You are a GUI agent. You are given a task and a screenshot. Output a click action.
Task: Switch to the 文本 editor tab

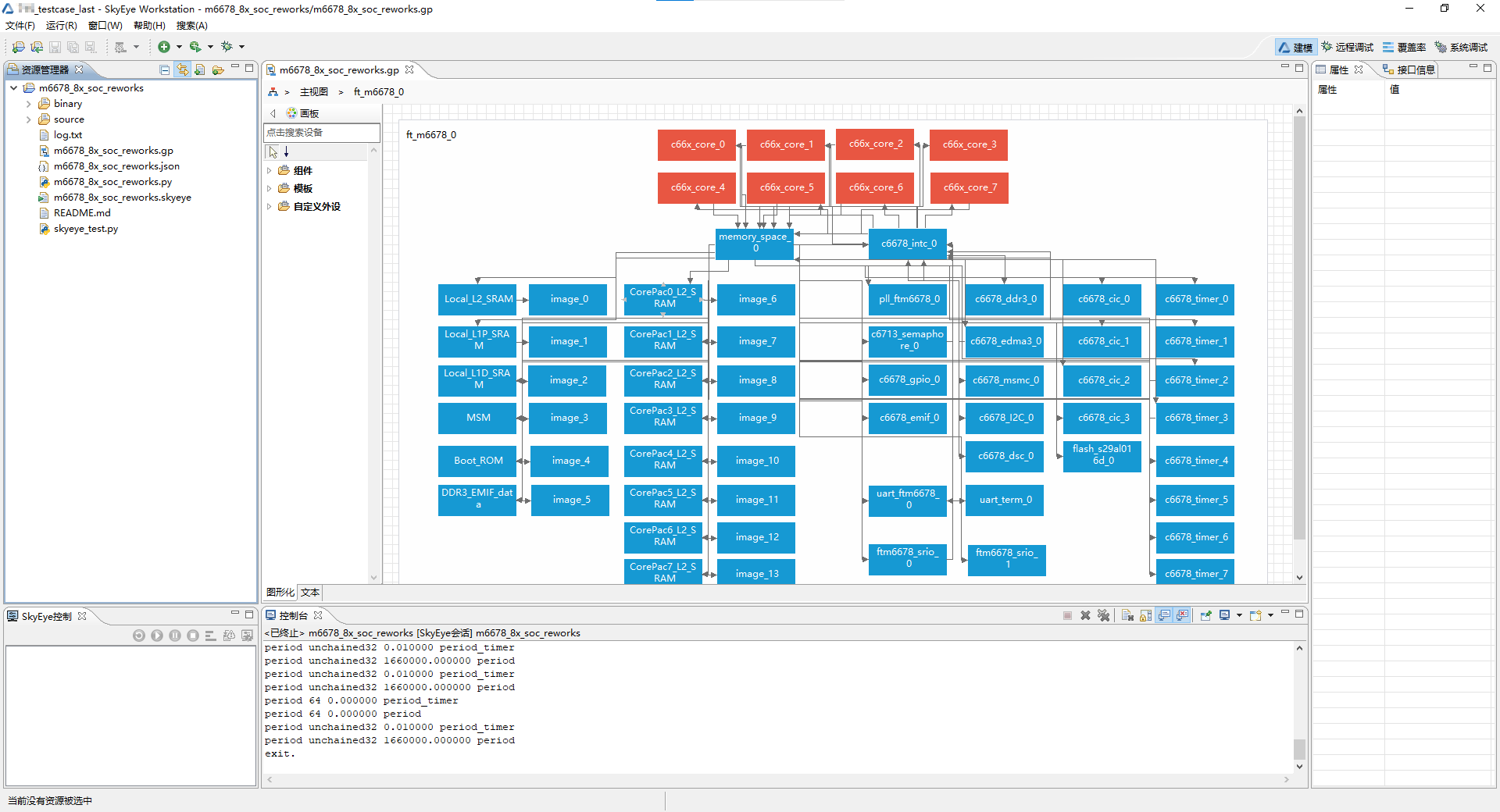click(310, 593)
